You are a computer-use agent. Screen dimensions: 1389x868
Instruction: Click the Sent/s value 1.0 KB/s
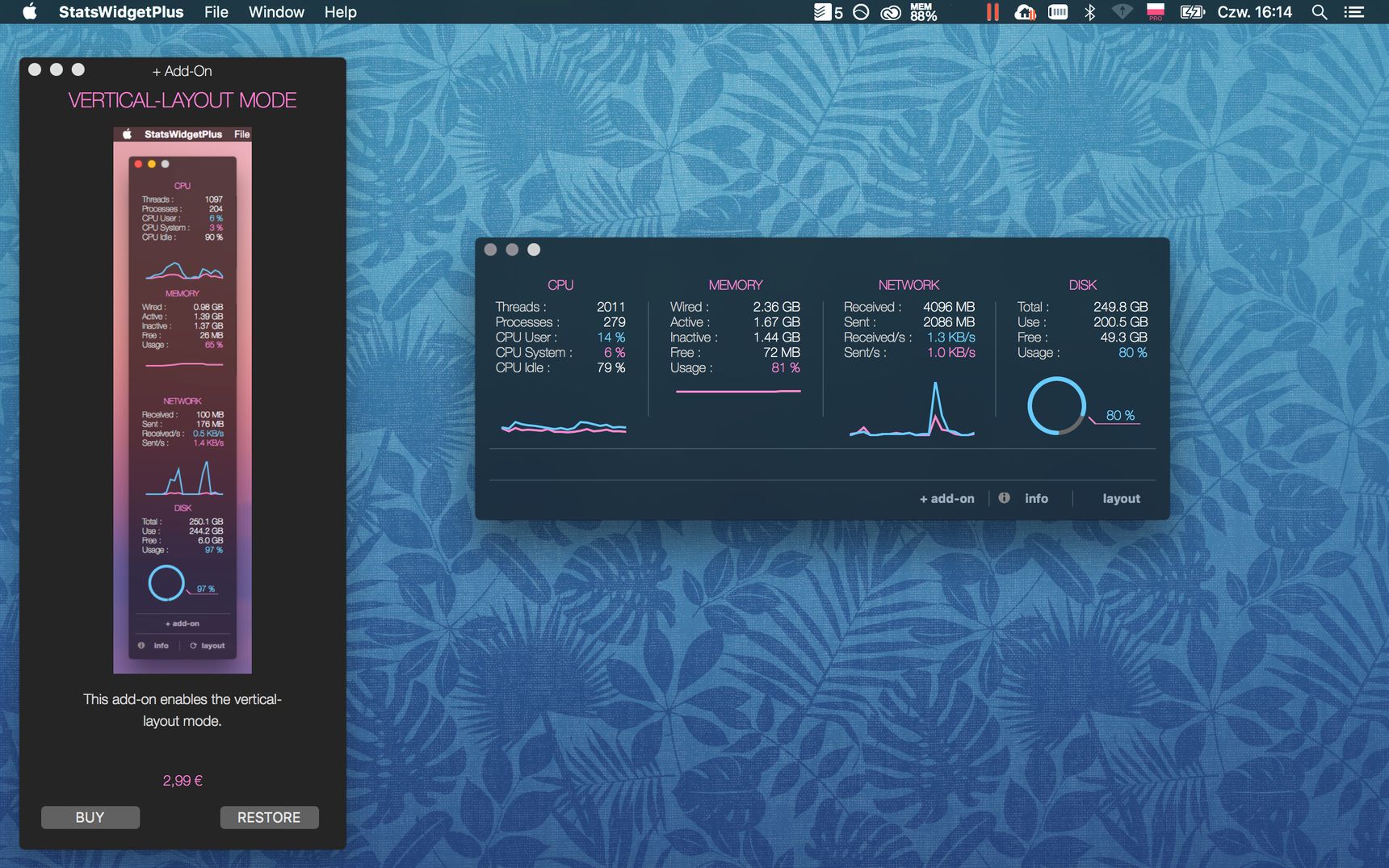[x=951, y=353]
